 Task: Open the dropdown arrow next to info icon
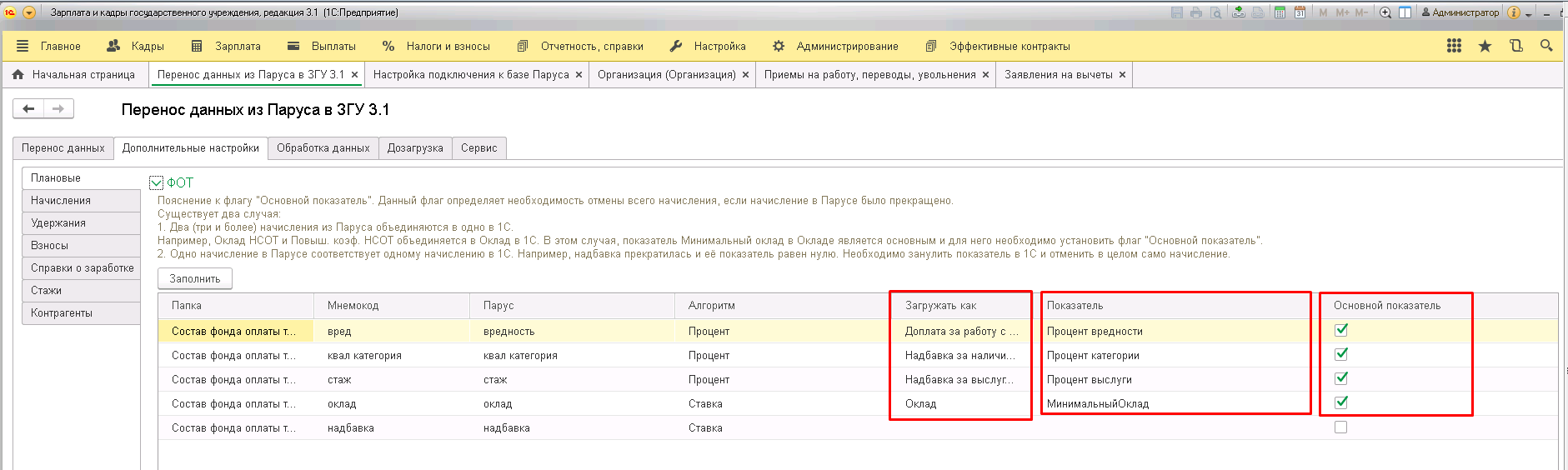1528,14
